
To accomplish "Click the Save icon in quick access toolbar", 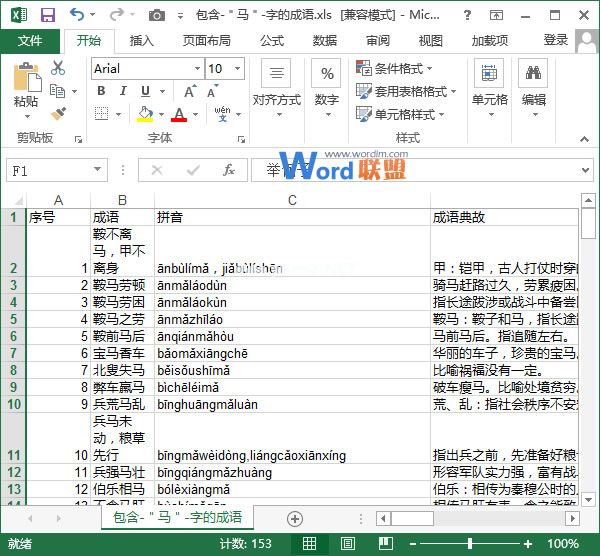I will (47, 15).
